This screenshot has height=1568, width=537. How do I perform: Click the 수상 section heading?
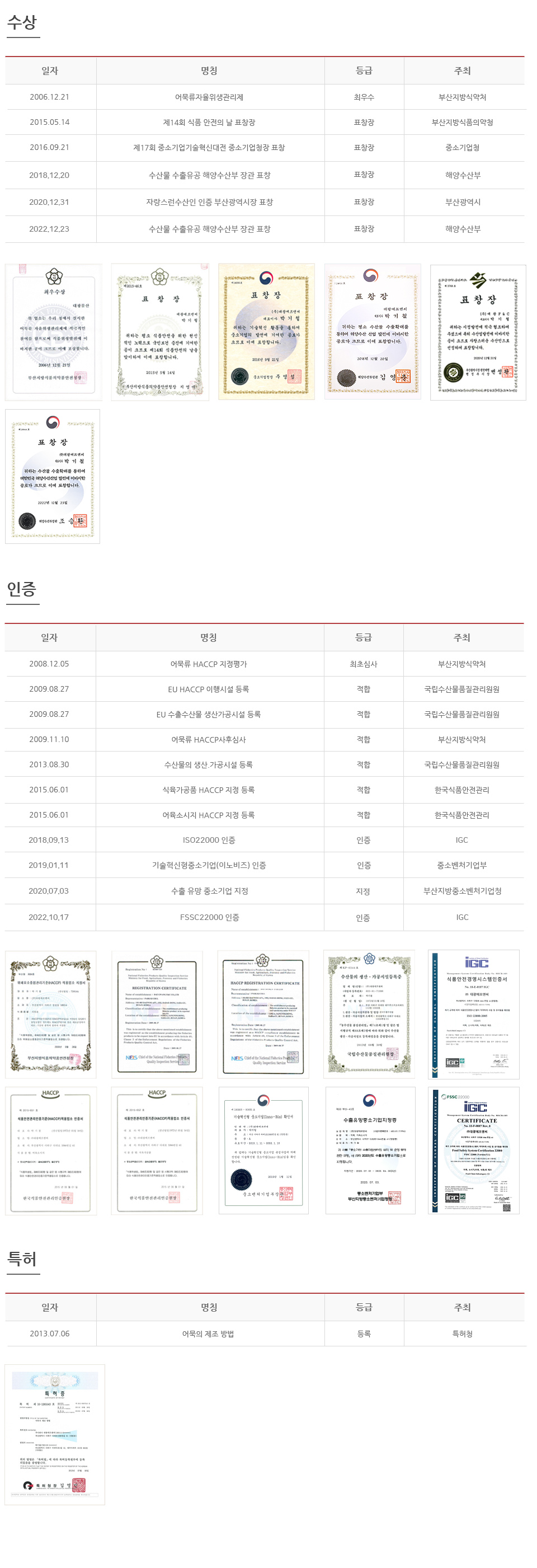22,22
